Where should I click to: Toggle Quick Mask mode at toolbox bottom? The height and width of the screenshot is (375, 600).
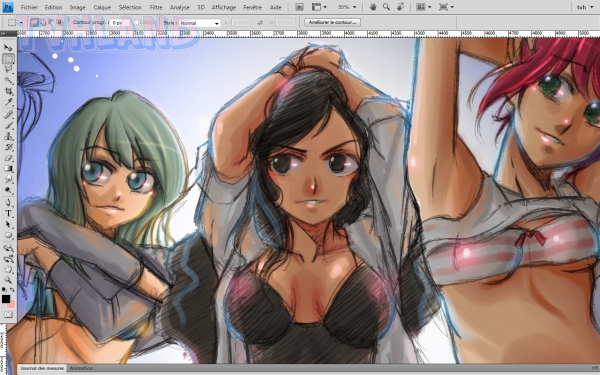tap(8, 315)
